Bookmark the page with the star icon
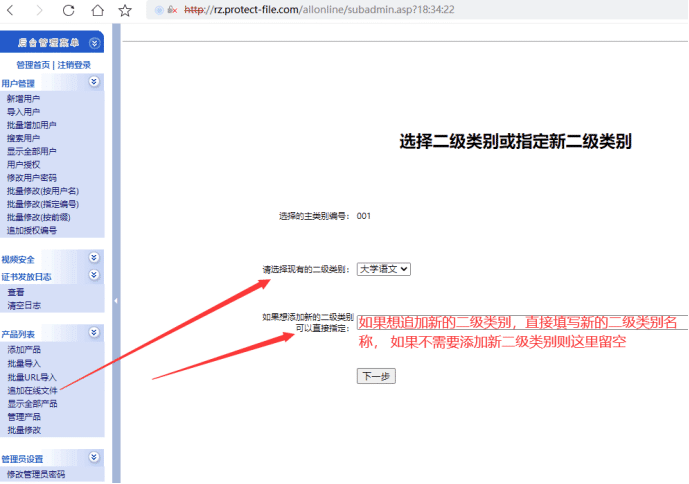The width and height of the screenshot is (689, 484). tap(125, 10)
